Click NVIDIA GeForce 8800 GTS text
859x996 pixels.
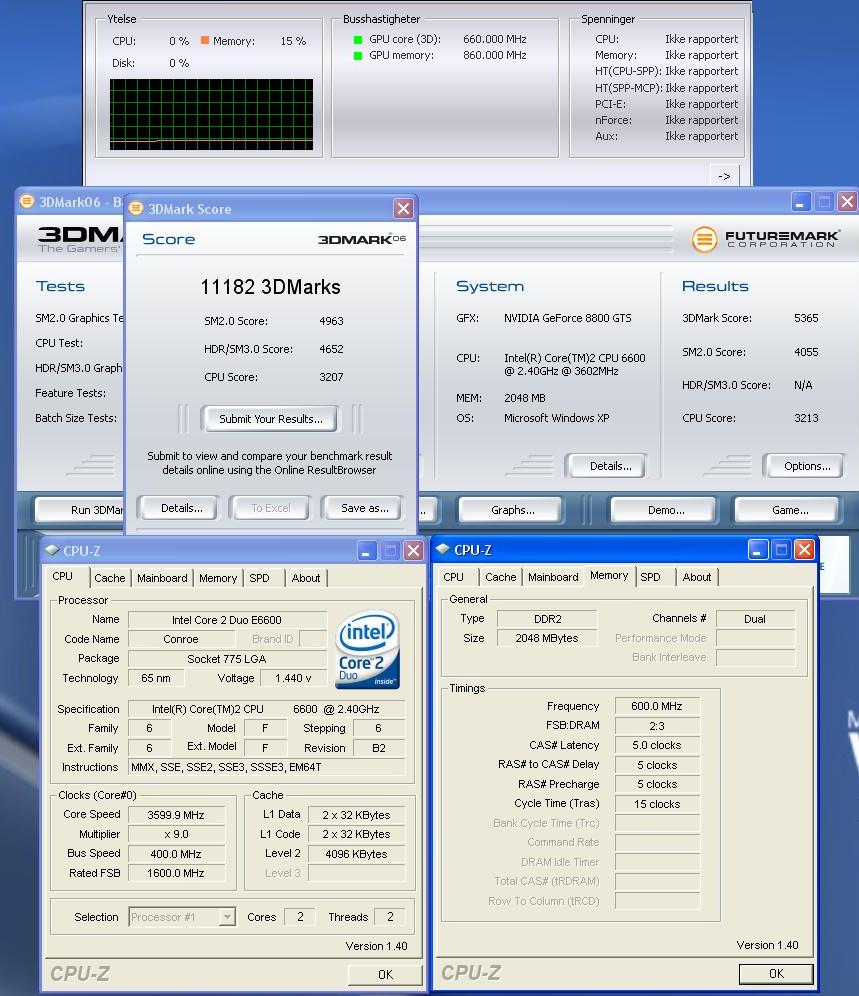568,318
